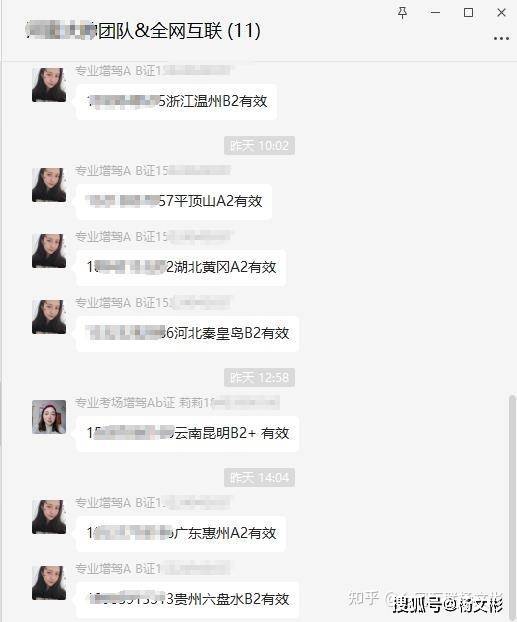Minimize the chat window
Screen dimensions: 517x622
point(435,13)
